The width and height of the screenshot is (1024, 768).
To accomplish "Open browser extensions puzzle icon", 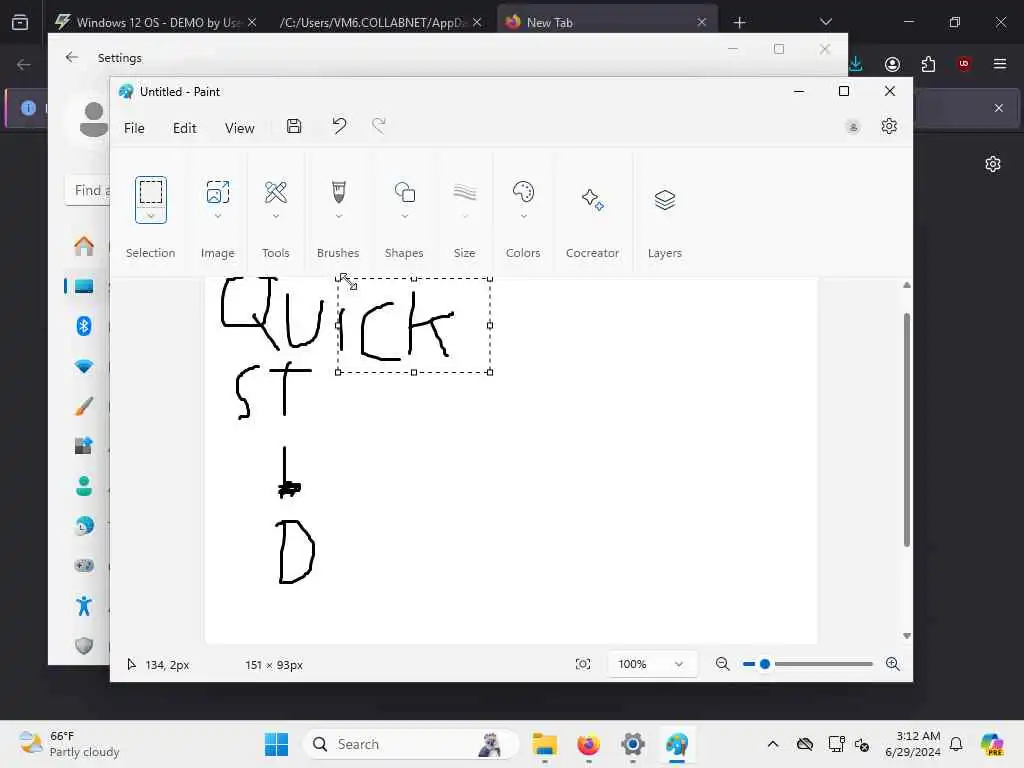I will click(x=928, y=63).
